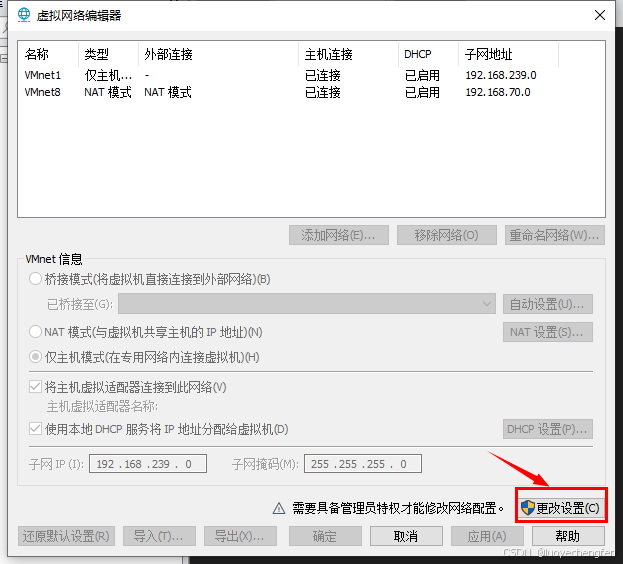Click subnet address 192.168.70.0 cell
The height and width of the screenshot is (564, 623).
(x=498, y=92)
